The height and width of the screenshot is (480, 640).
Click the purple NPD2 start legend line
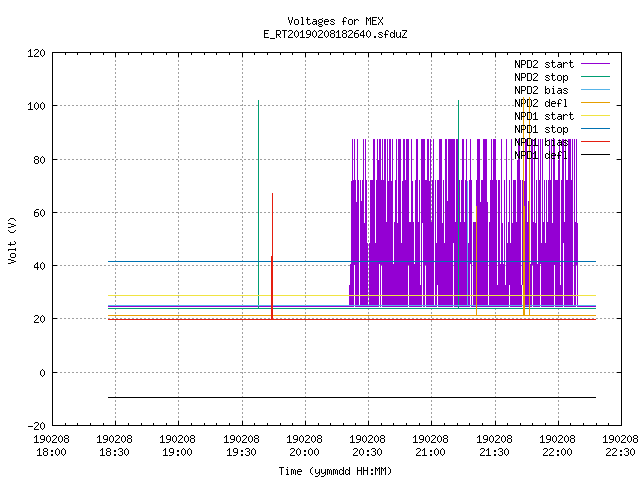[x=595, y=64]
